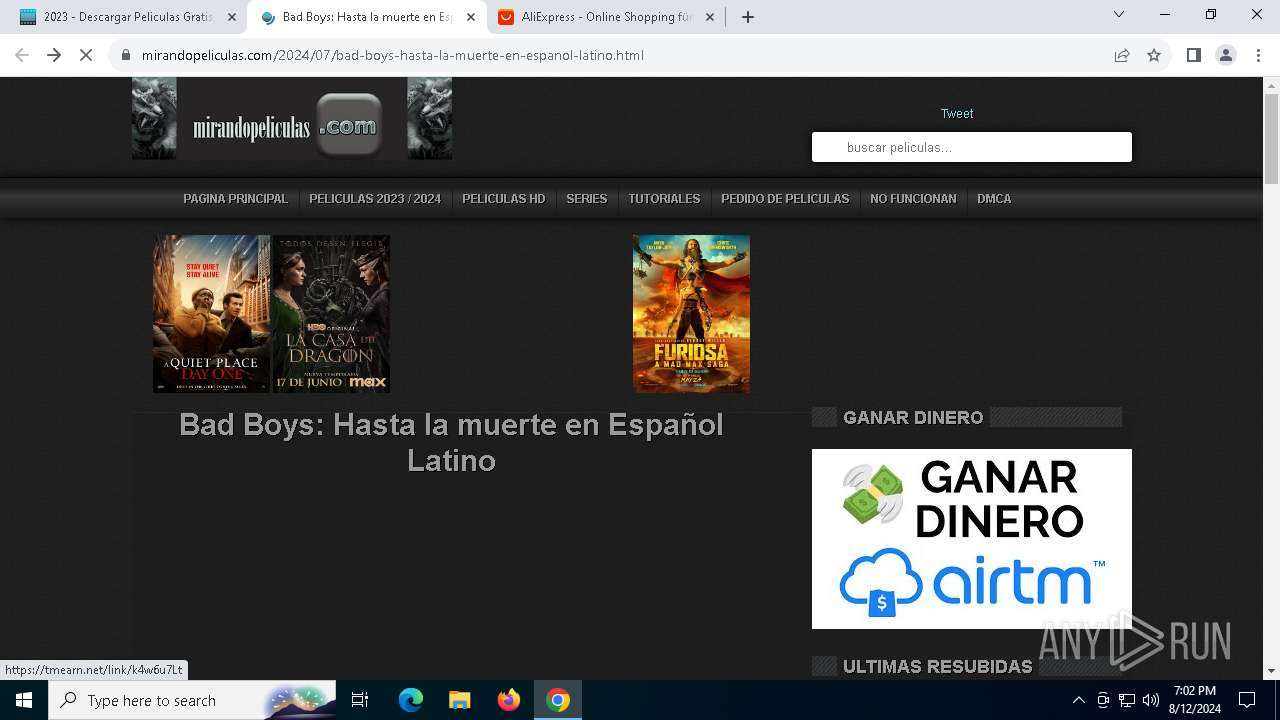This screenshot has width=1280, height=720.
Task: Click the network tray icon
Action: [1127, 700]
